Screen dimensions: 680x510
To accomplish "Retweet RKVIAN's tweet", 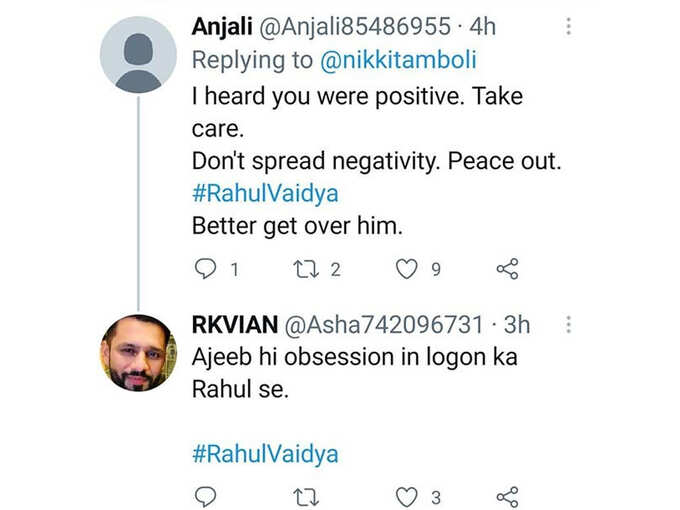I will coord(306,497).
